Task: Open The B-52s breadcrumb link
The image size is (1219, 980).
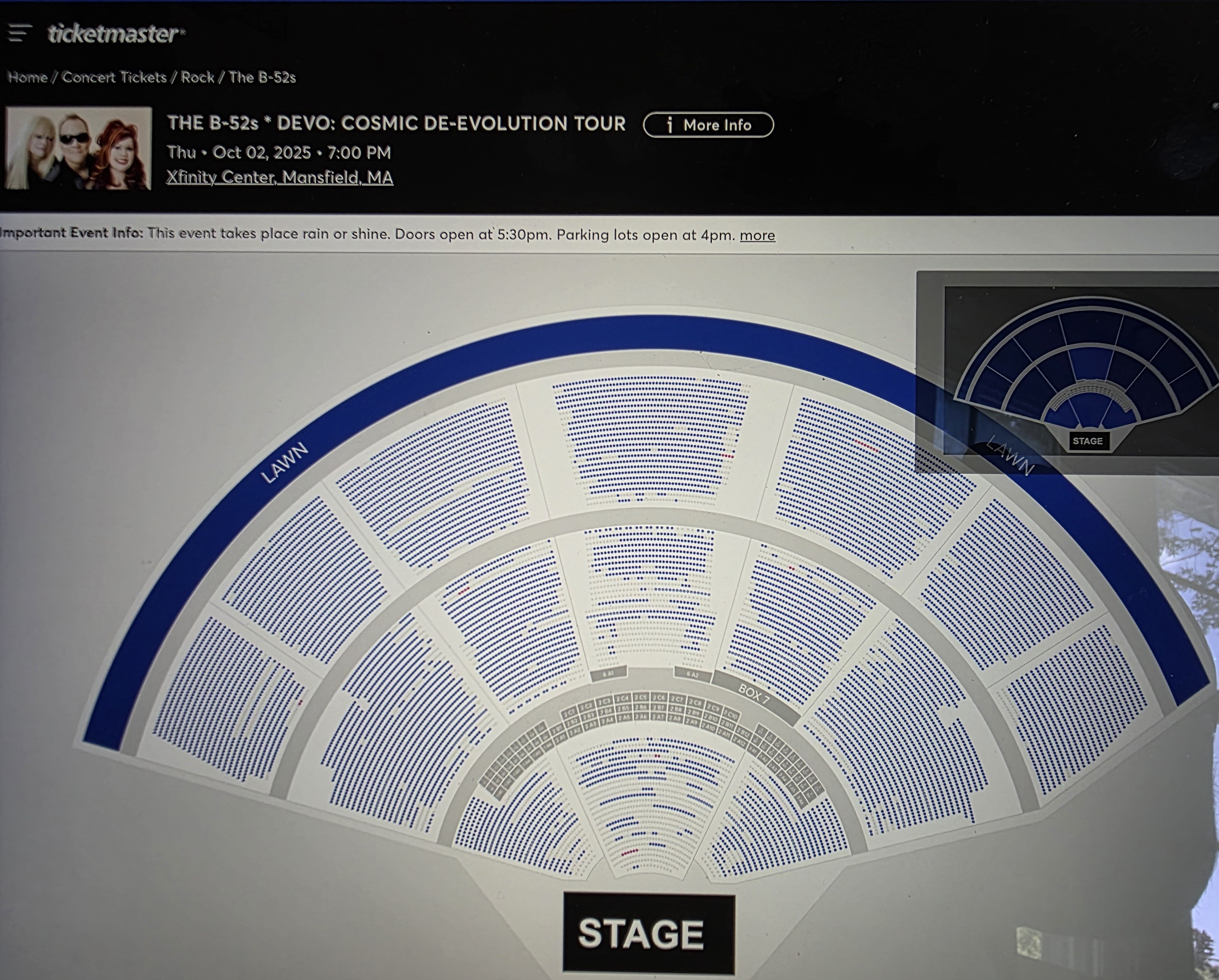Action: click(262, 77)
